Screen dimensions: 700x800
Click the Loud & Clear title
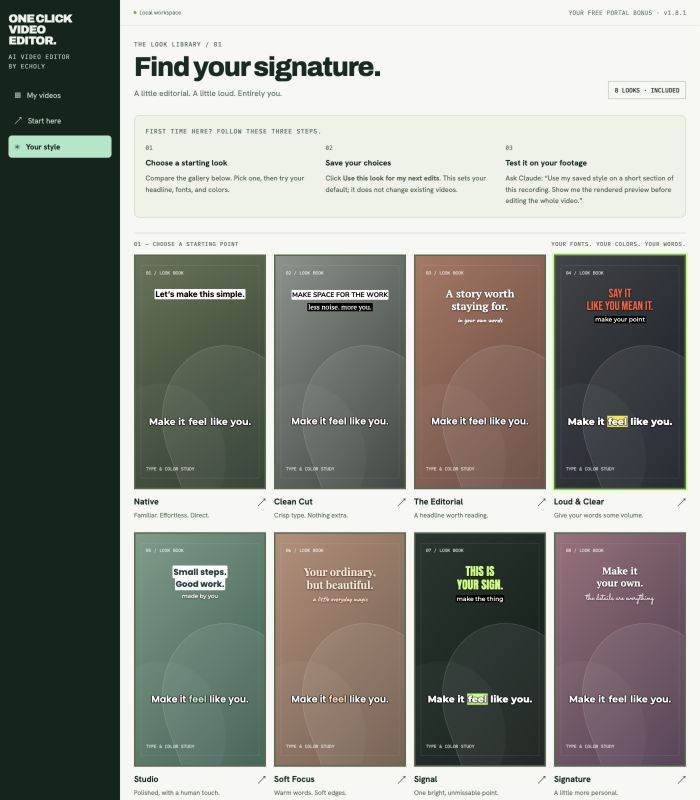coord(579,502)
